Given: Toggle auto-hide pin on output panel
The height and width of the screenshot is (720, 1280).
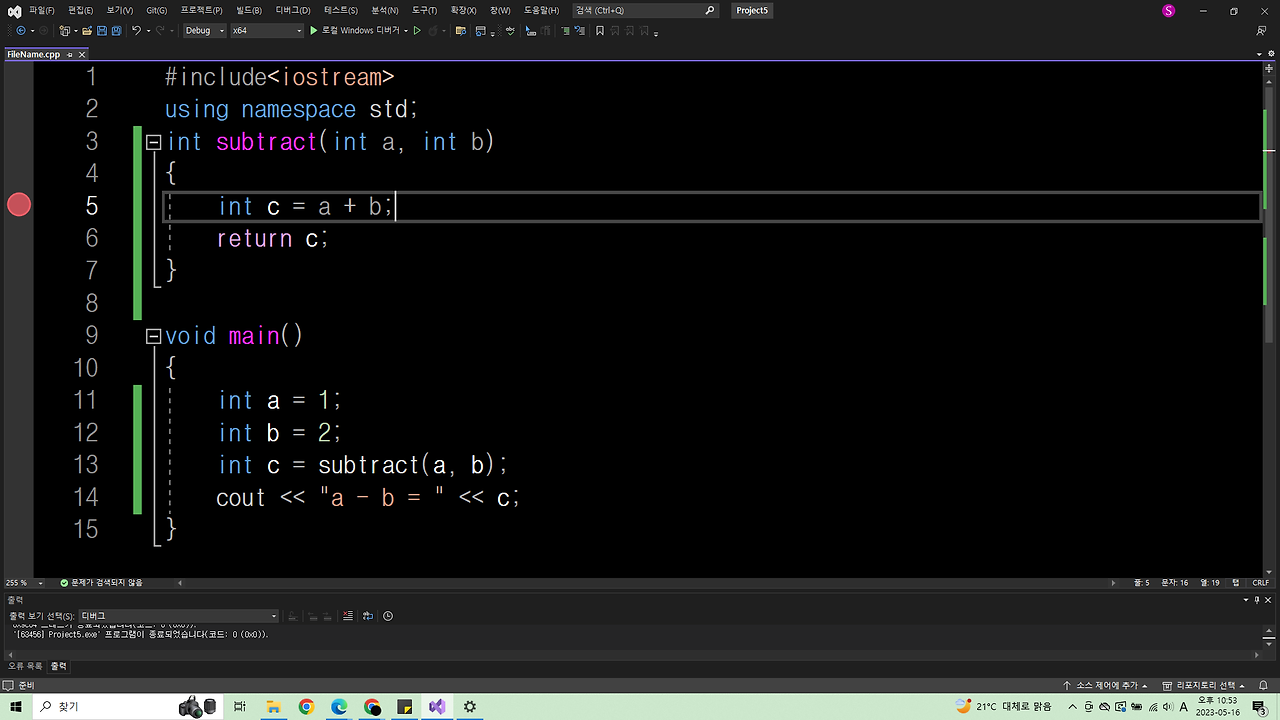Looking at the screenshot, I should click(x=1258, y=600).
